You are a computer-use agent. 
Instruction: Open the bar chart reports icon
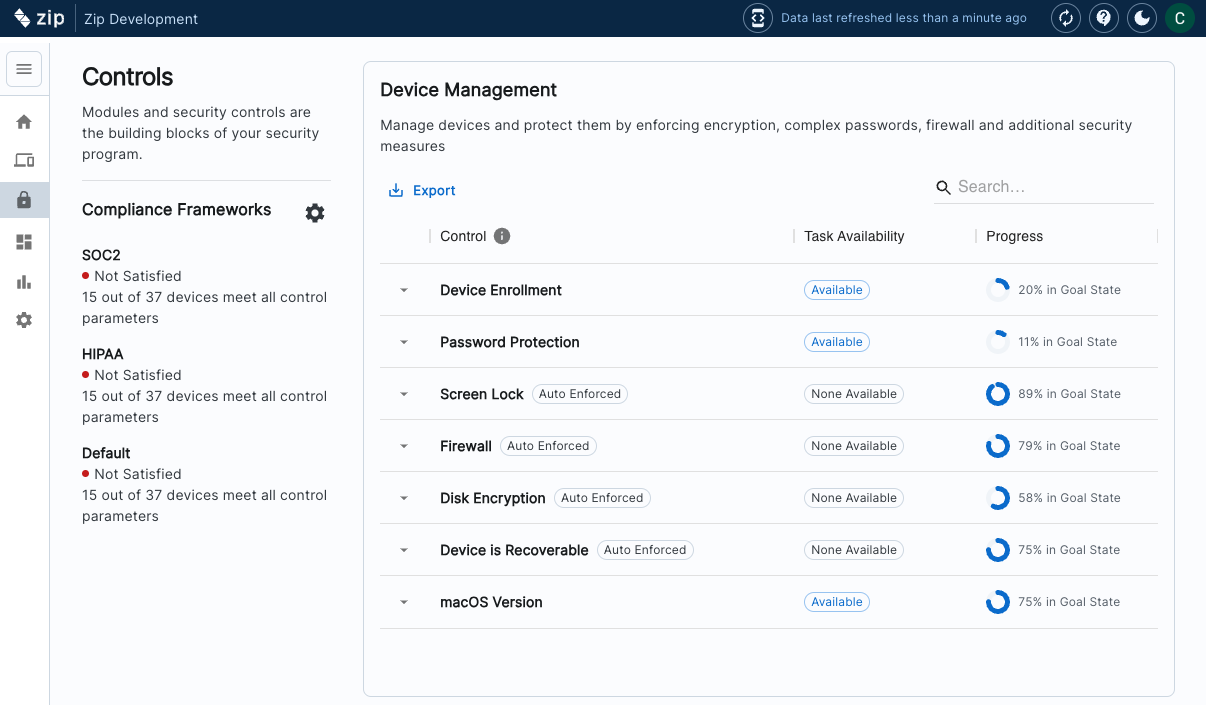click(24, 282)
